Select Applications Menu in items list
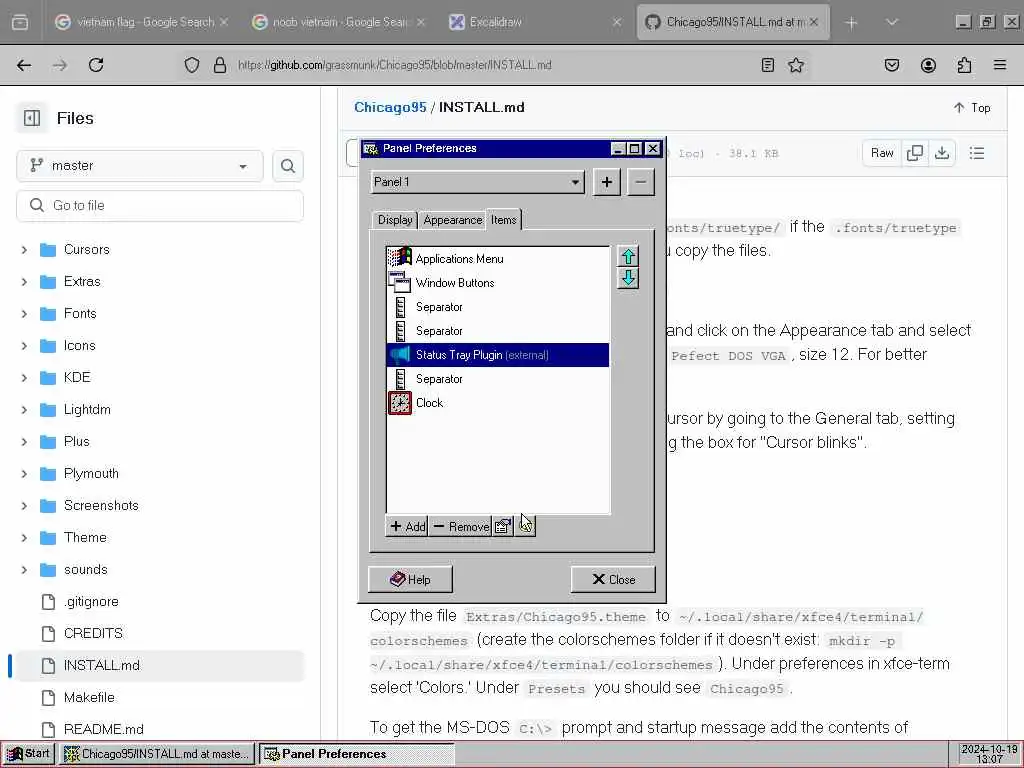1024x768 pixels. [498, 259]
